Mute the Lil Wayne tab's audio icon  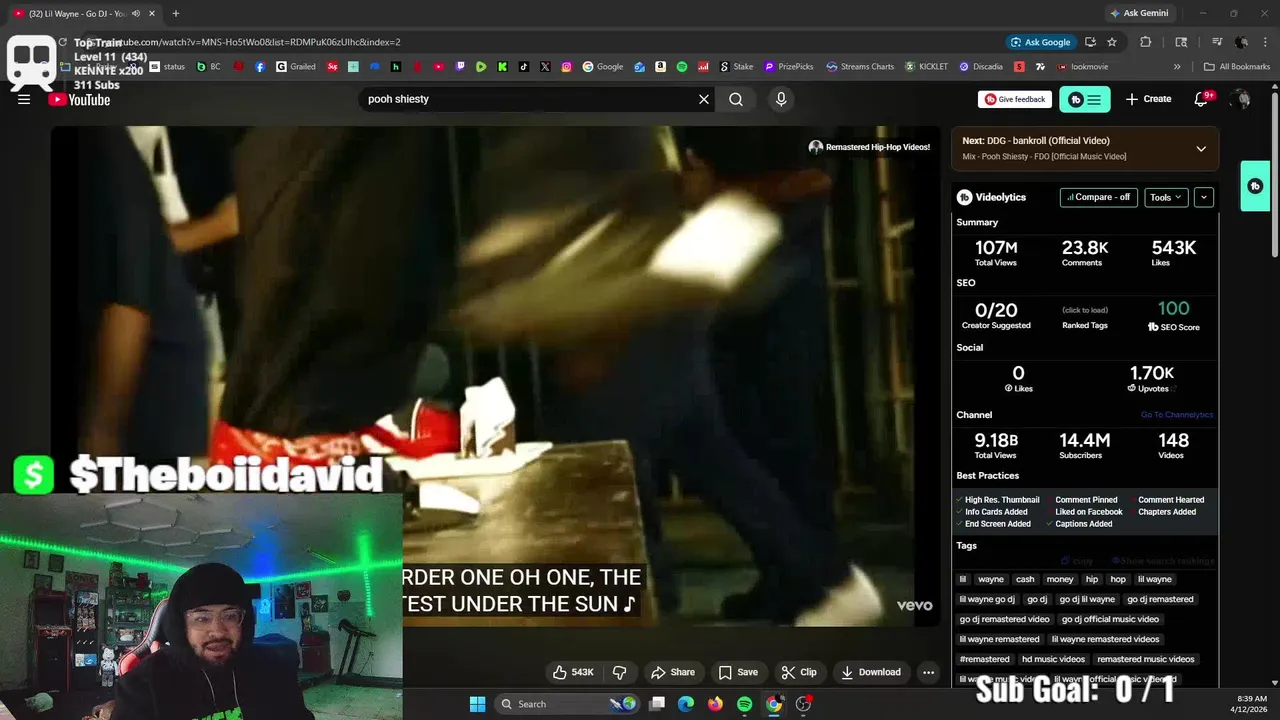click(x=136, y=13)
